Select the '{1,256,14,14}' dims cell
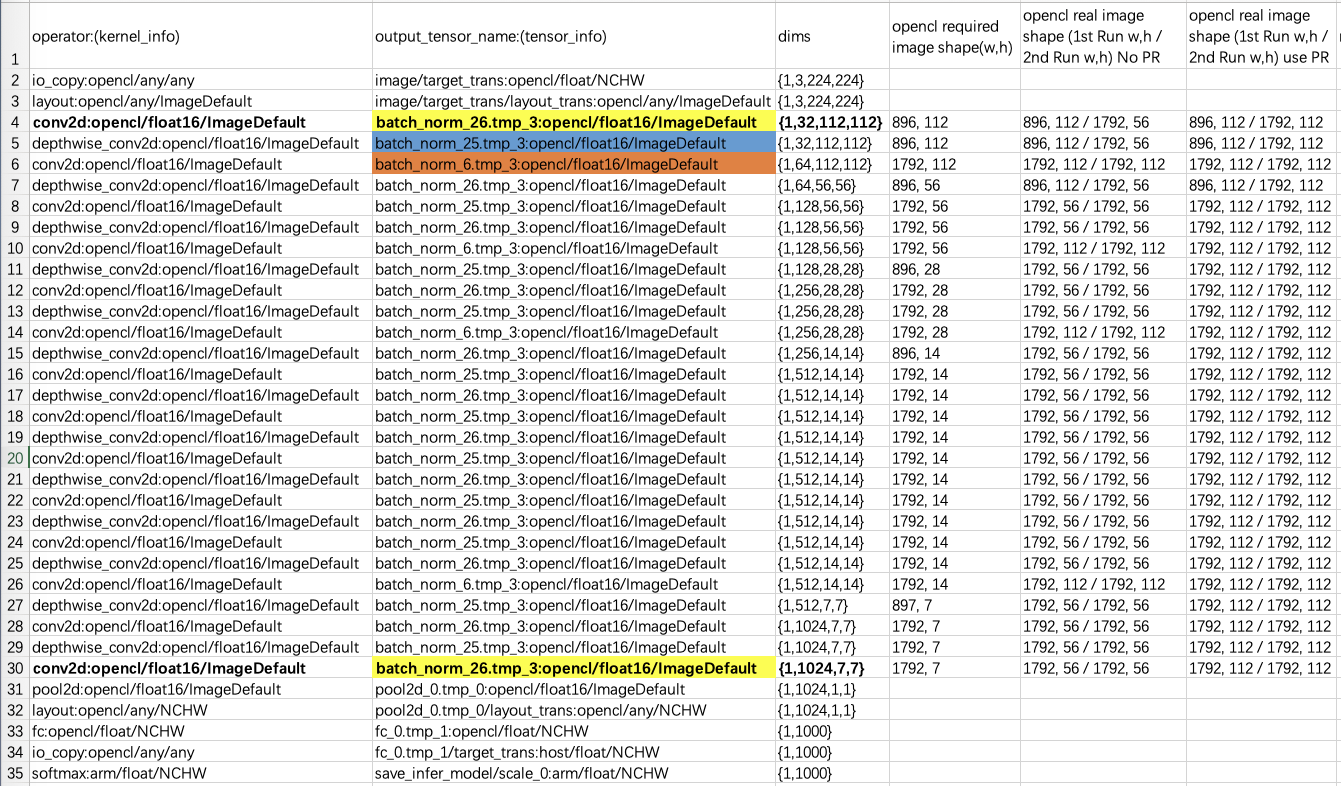The height and width of the screenshot is (786, 1341). pyautogui.click(x=832, y=353)
